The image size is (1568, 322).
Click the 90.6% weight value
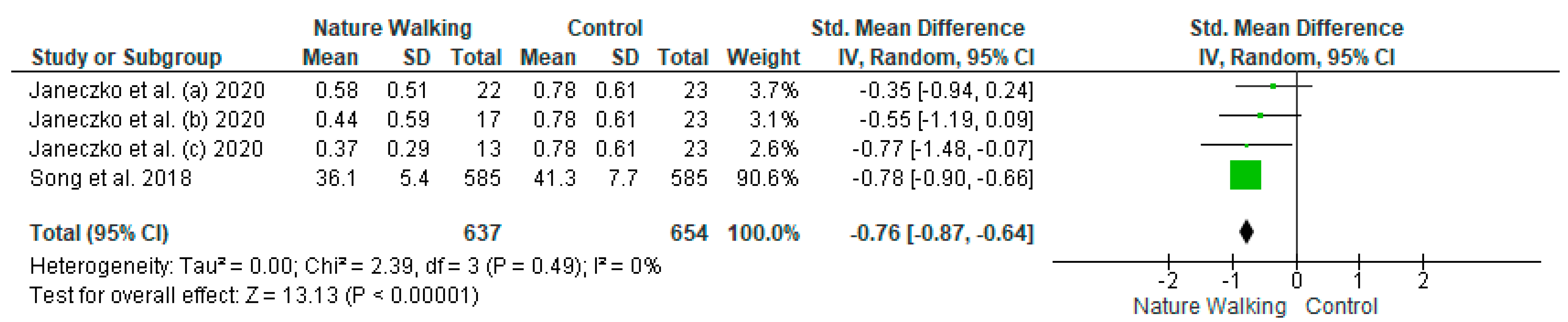pyautogui.click(x=767, y=178)
